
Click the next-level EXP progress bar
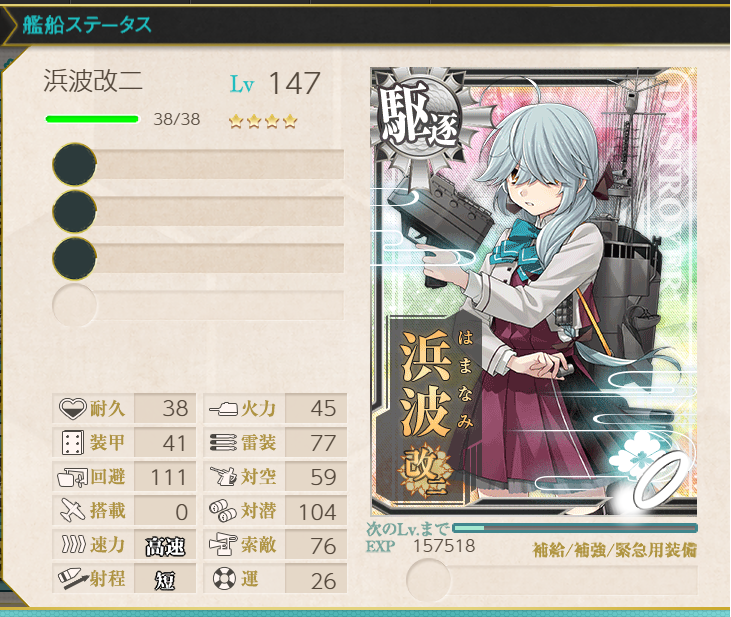575,528
